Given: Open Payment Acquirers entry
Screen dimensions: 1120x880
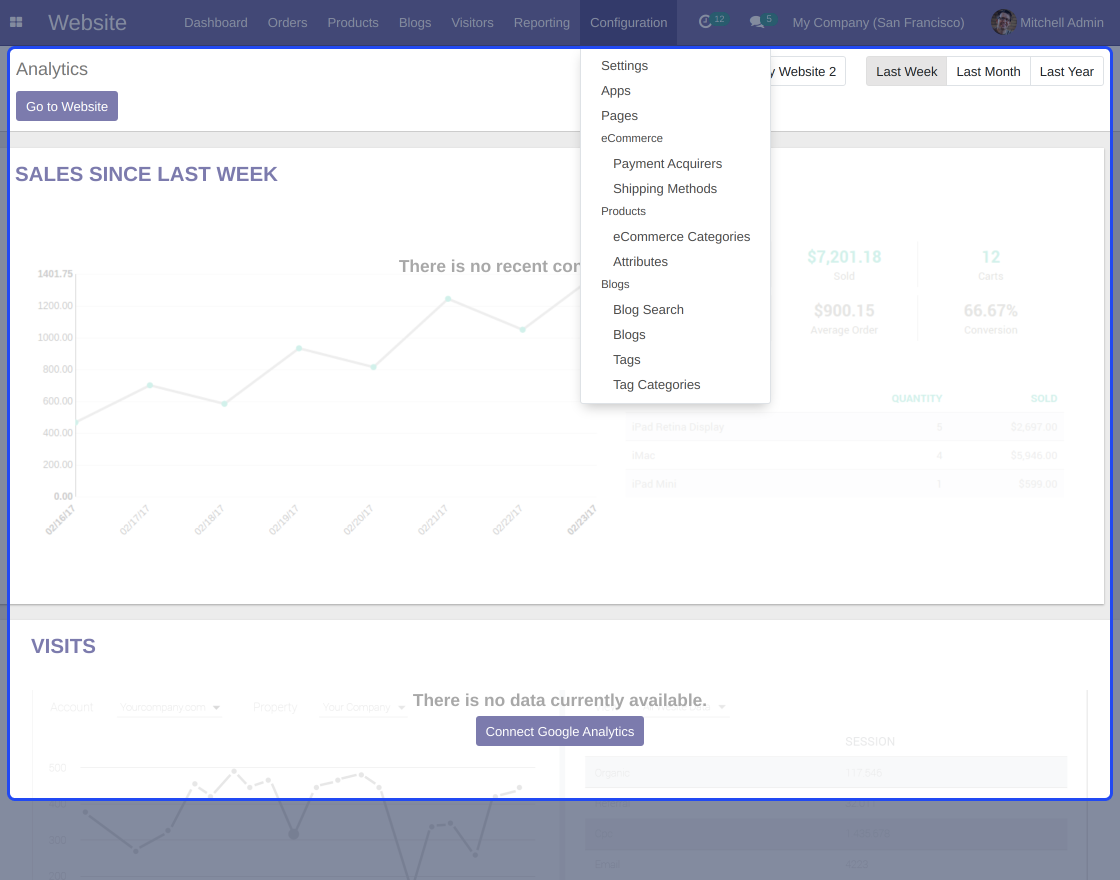Looking at the screenshot, I should [x=676, y=164].
